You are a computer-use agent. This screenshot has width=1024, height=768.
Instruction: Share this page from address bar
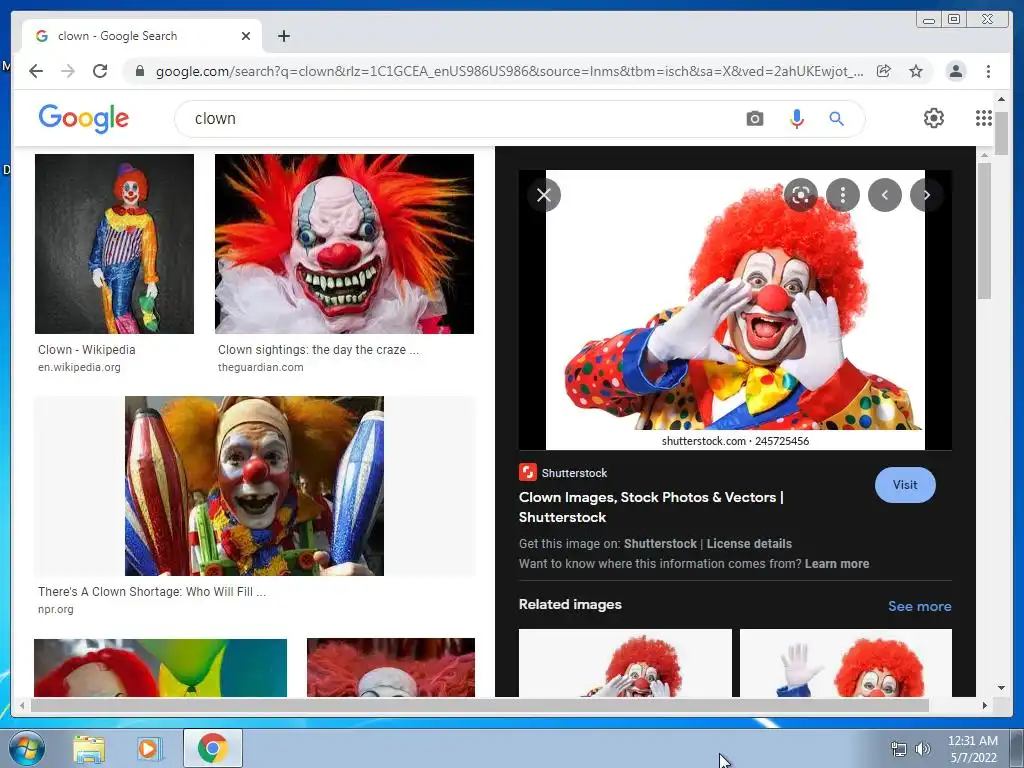[884, 71]
